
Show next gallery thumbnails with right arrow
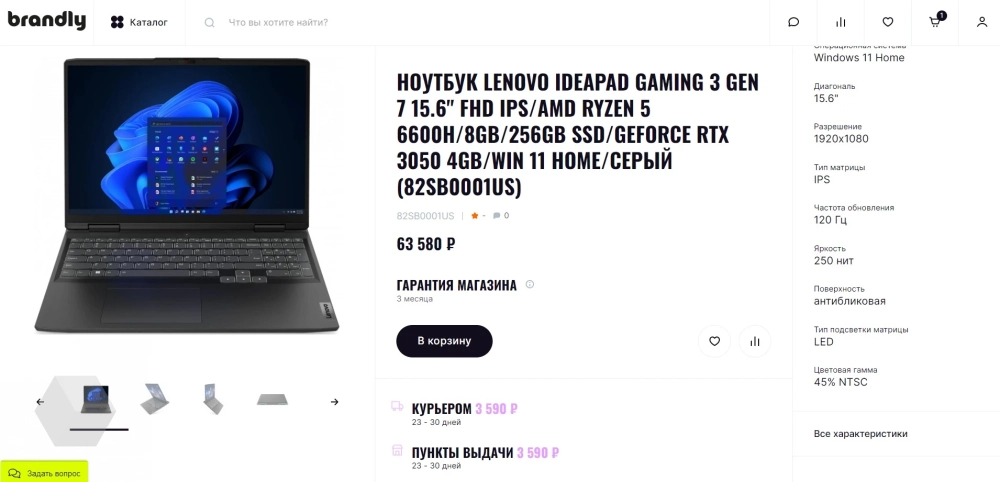[334, 402]
